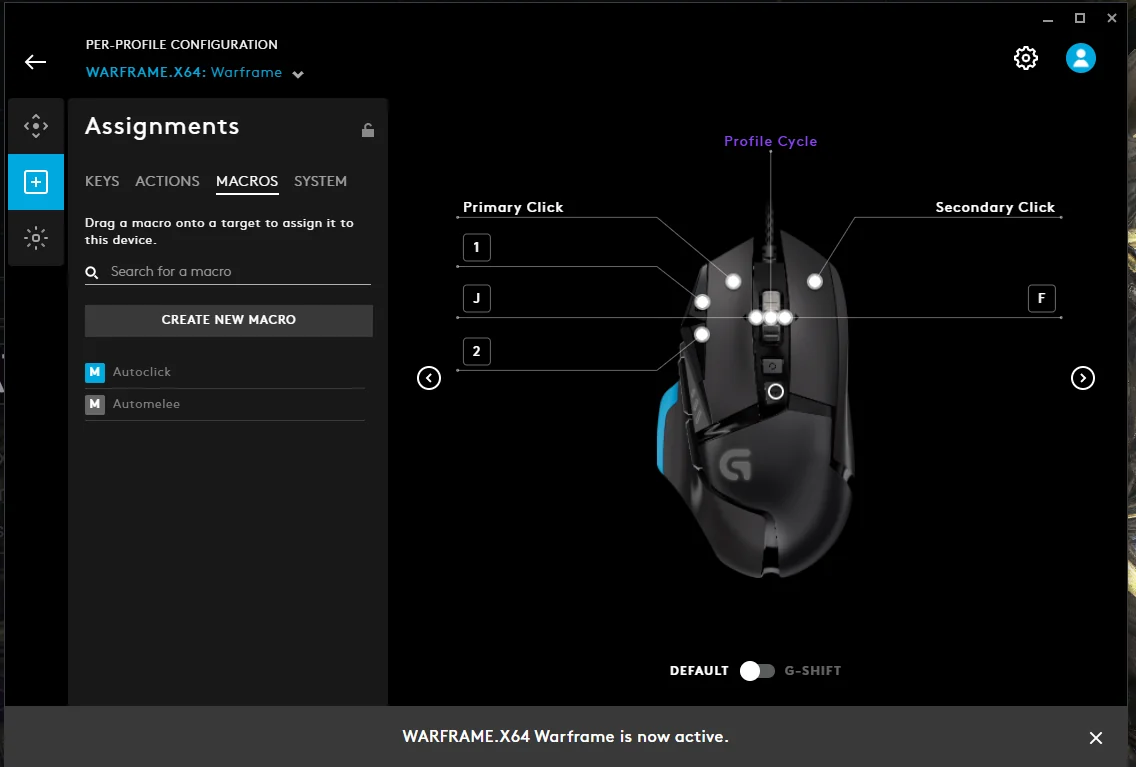Select the Primary Click label
The height and width of the screenshot is (767, 1136).
click(x=513, y=207)
